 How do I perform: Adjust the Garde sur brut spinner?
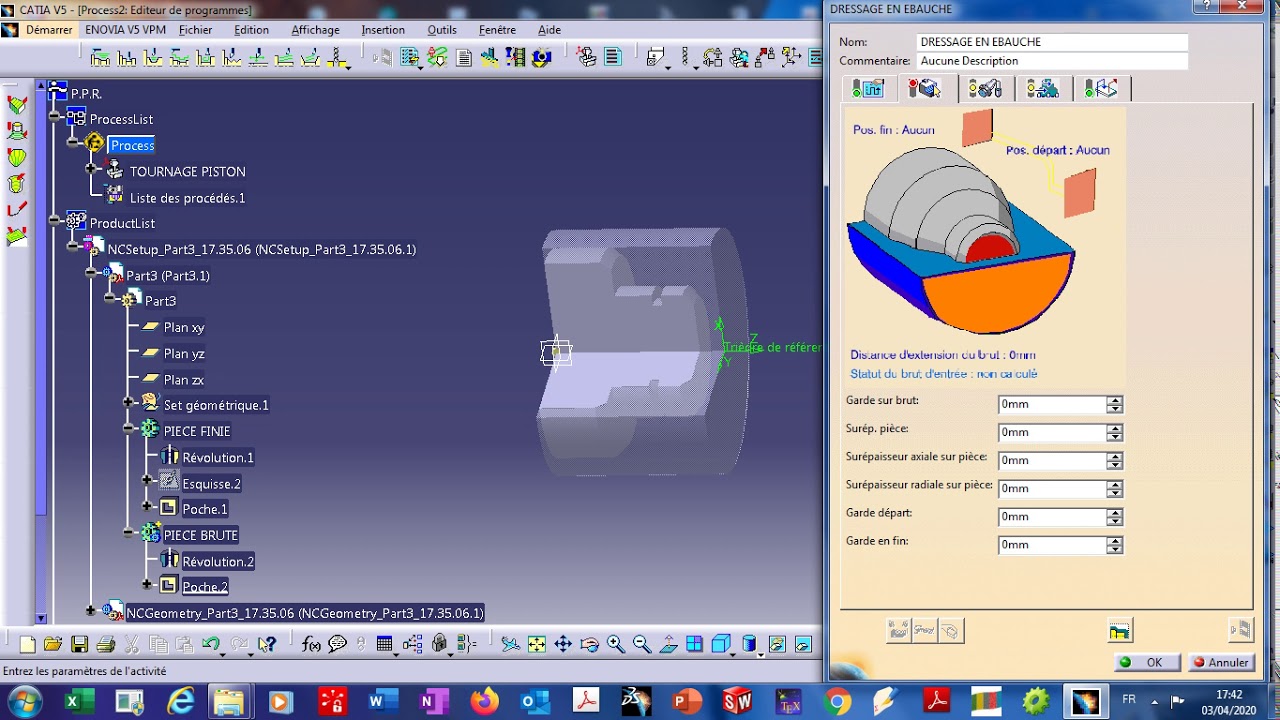coord(1115,404)
